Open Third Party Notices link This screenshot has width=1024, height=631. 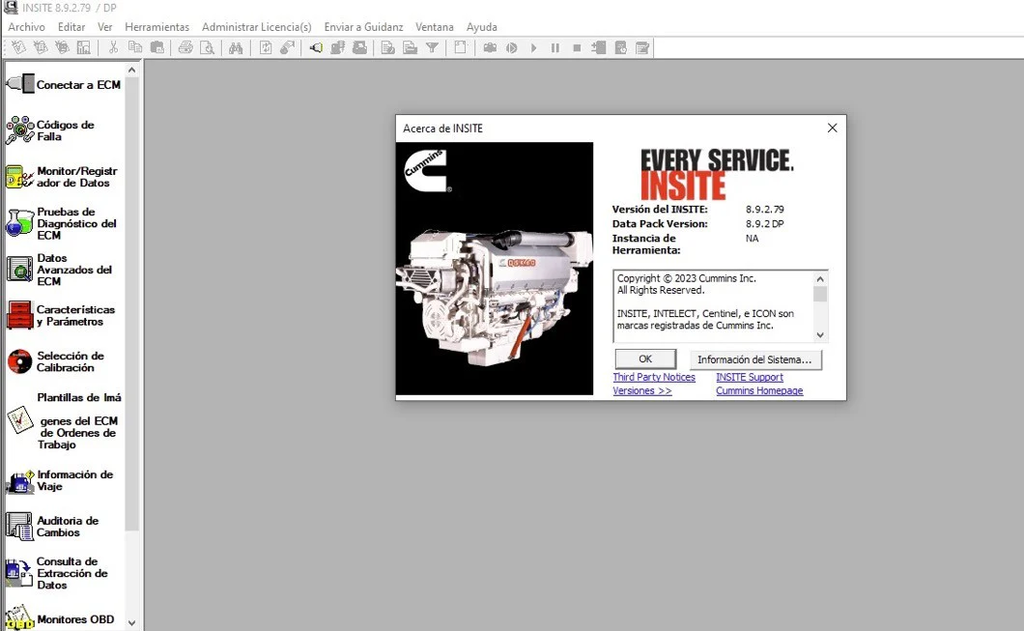654,377
